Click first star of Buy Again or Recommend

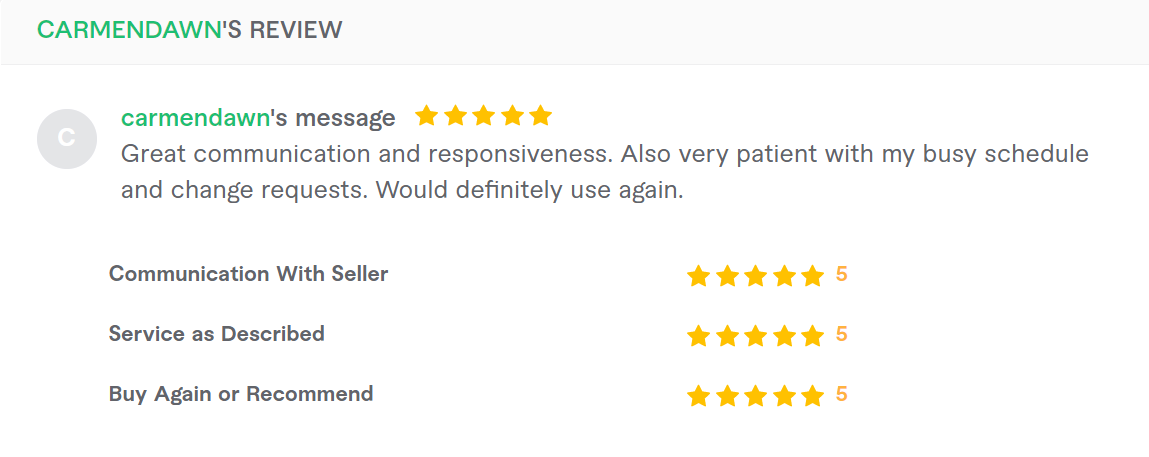point(698,396)
